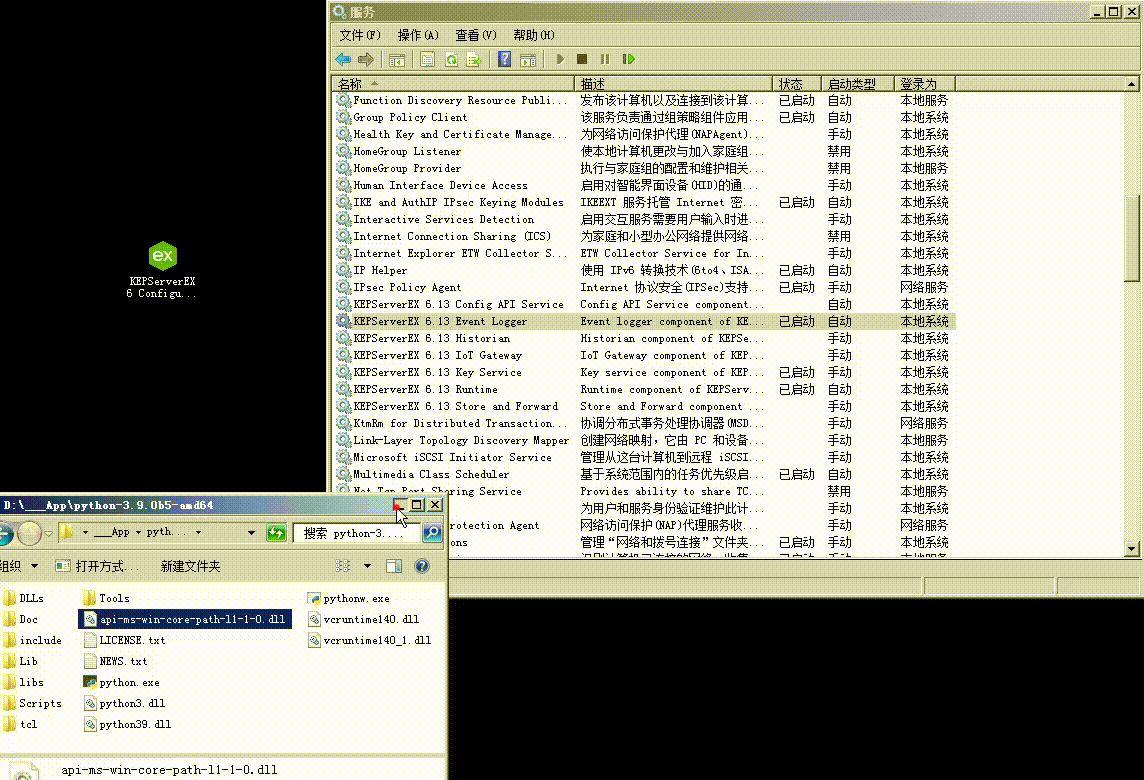This screenshot has height=780, width=1144.
Task: Select the python3.dll file
Action: point(125,703)
